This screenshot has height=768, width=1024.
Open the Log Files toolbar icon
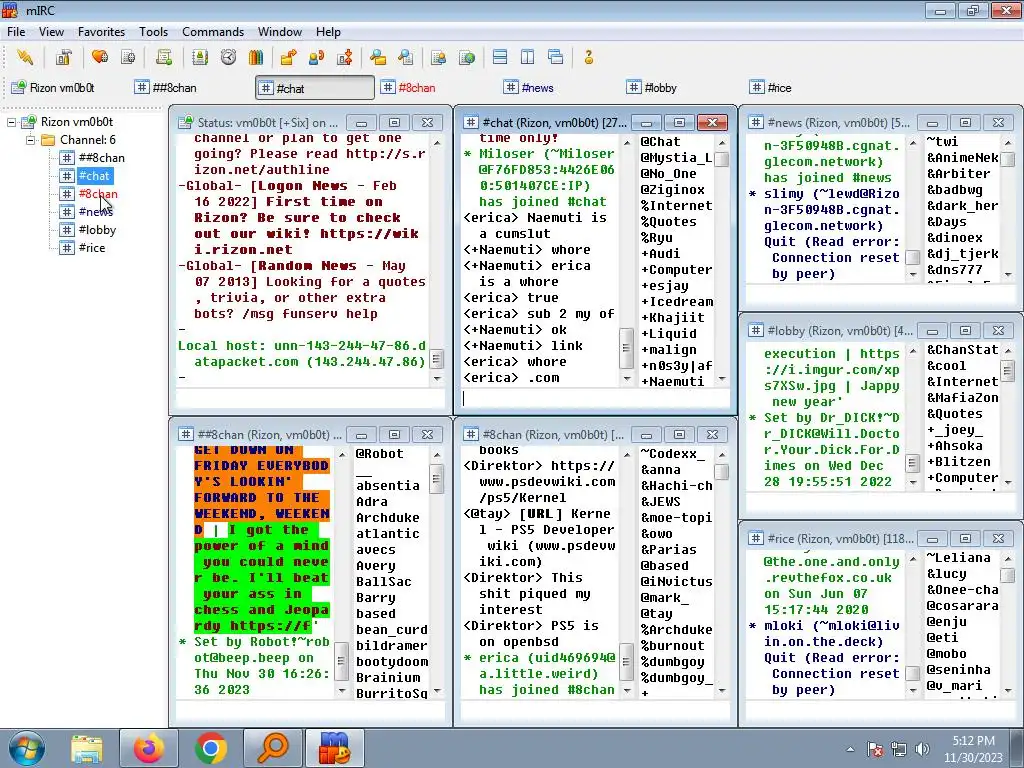click(x=406, y=57)
